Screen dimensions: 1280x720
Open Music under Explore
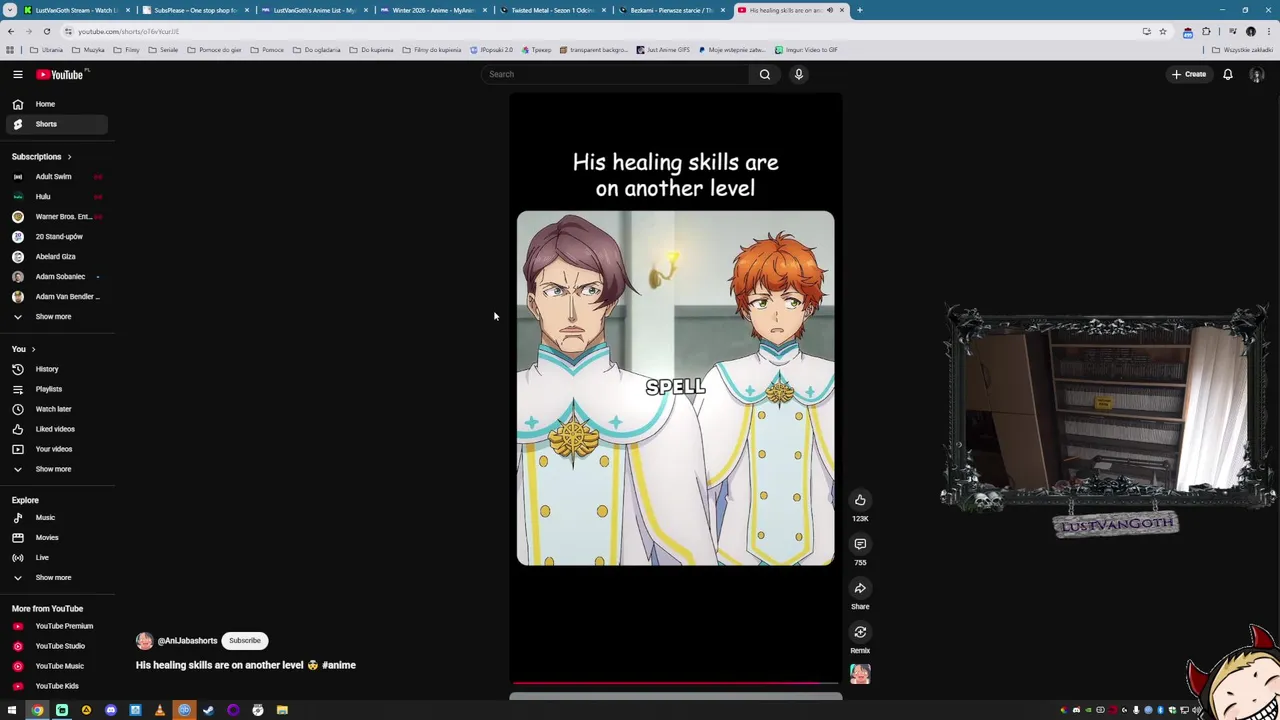(x=56, y=518)
